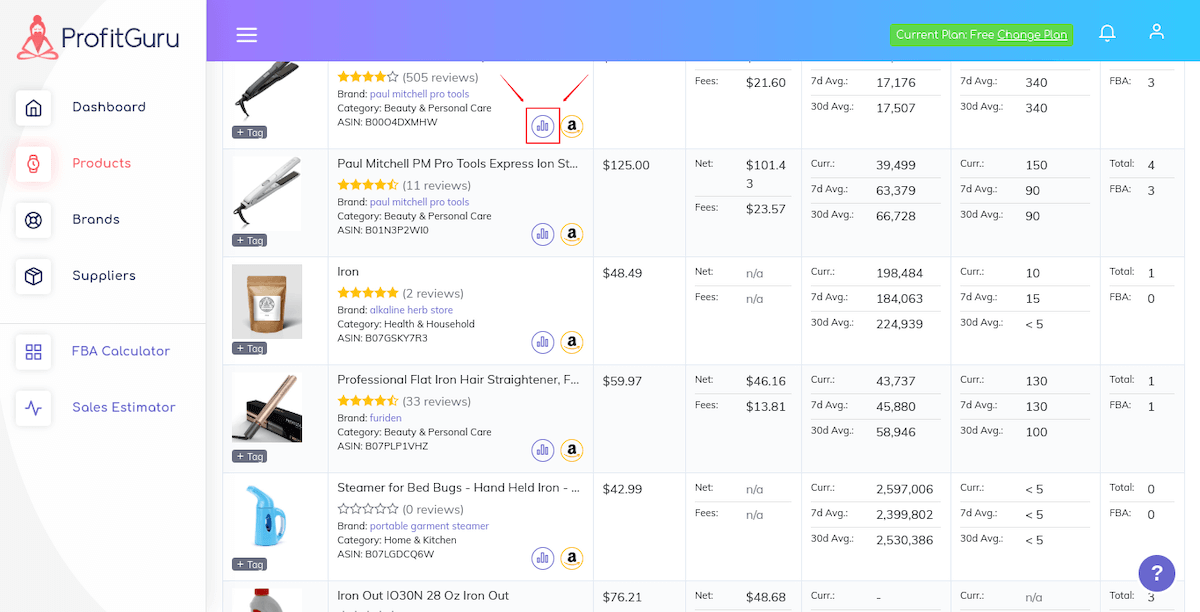
Task: Add tag to the B00O4DXMHW product
Action: [x=249, y=132]
